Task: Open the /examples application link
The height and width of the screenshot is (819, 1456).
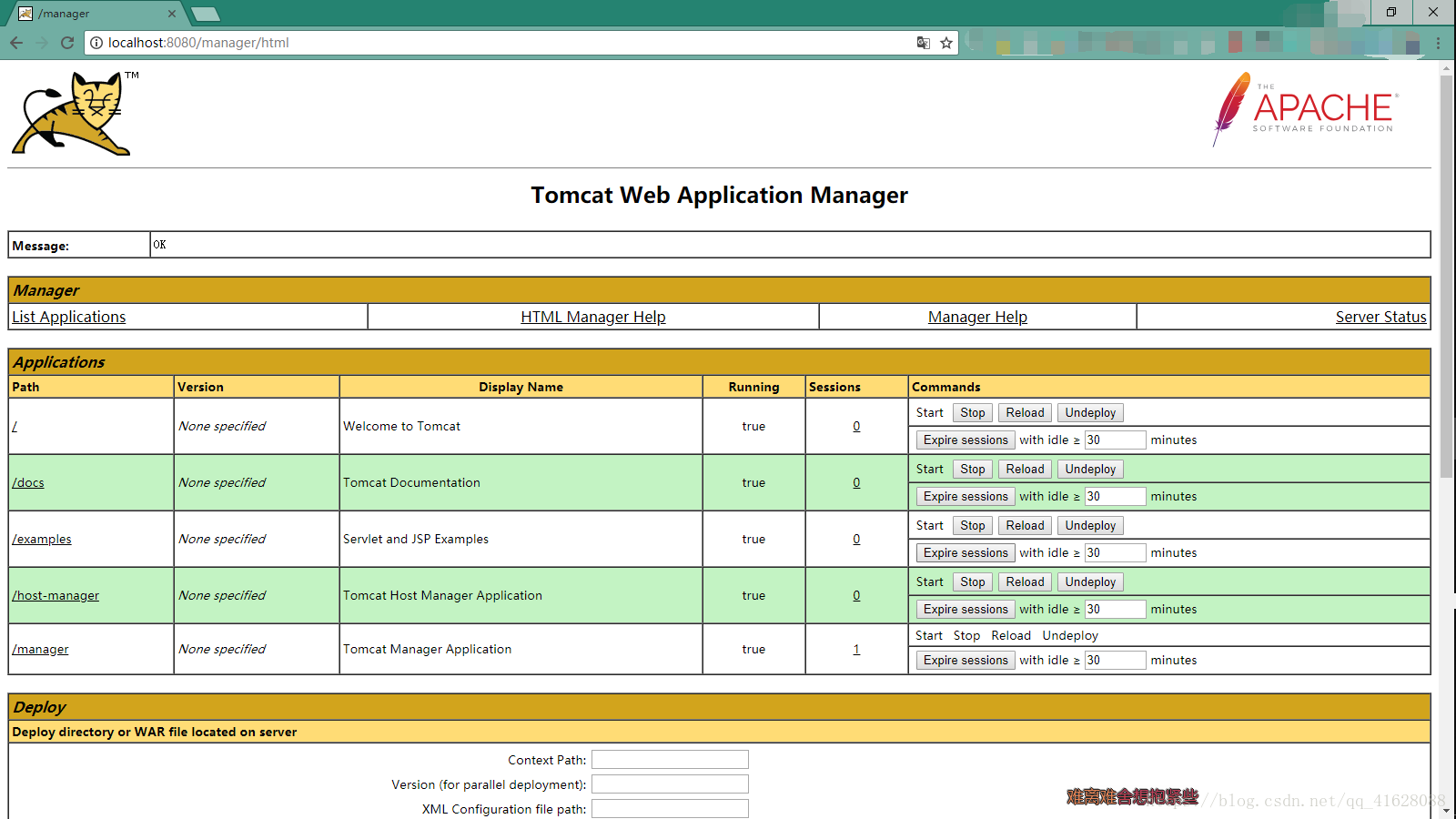Action: [42, 539]
